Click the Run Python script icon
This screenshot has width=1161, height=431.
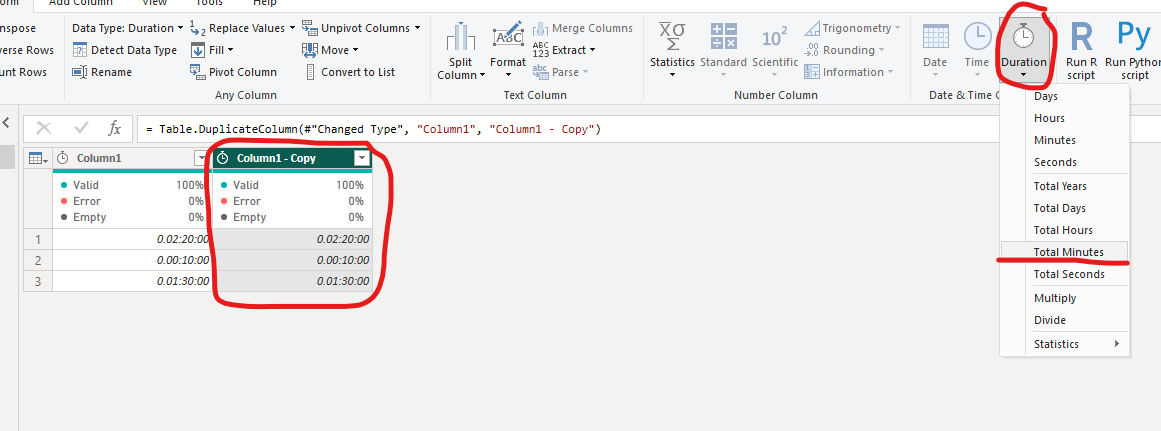coord(1133,49)
